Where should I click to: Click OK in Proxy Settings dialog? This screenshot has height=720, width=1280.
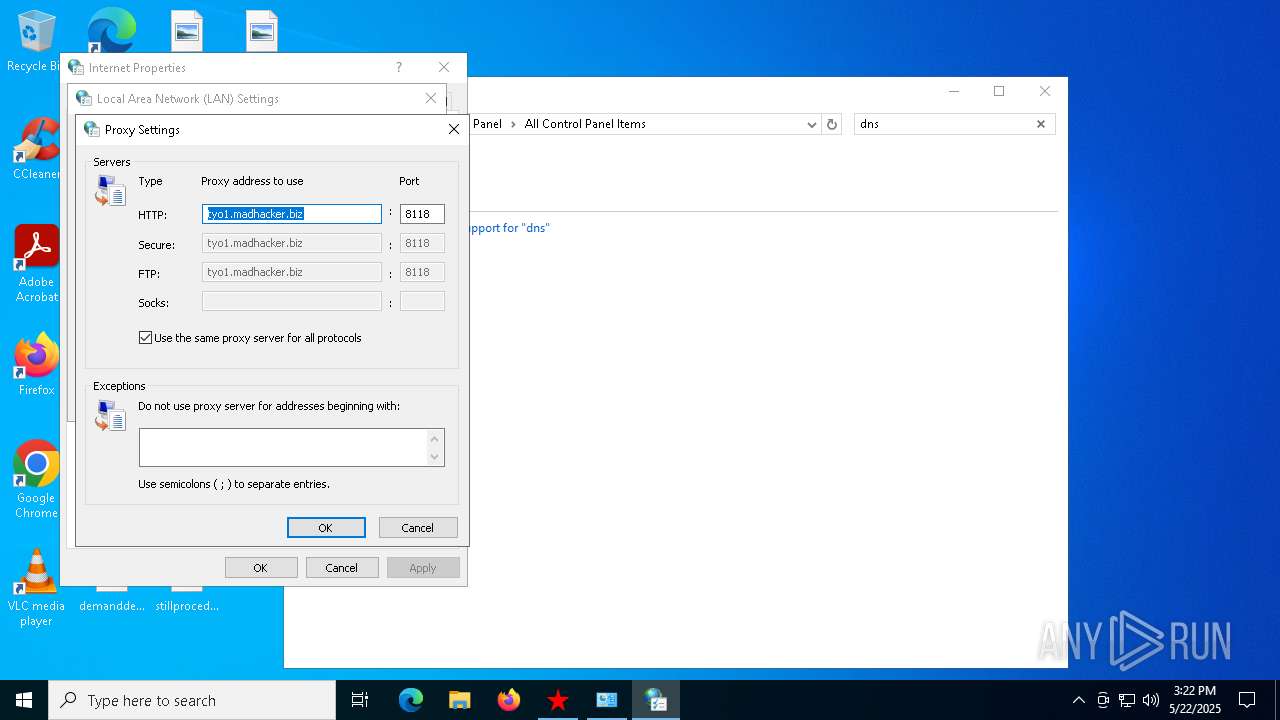(326, 527)
